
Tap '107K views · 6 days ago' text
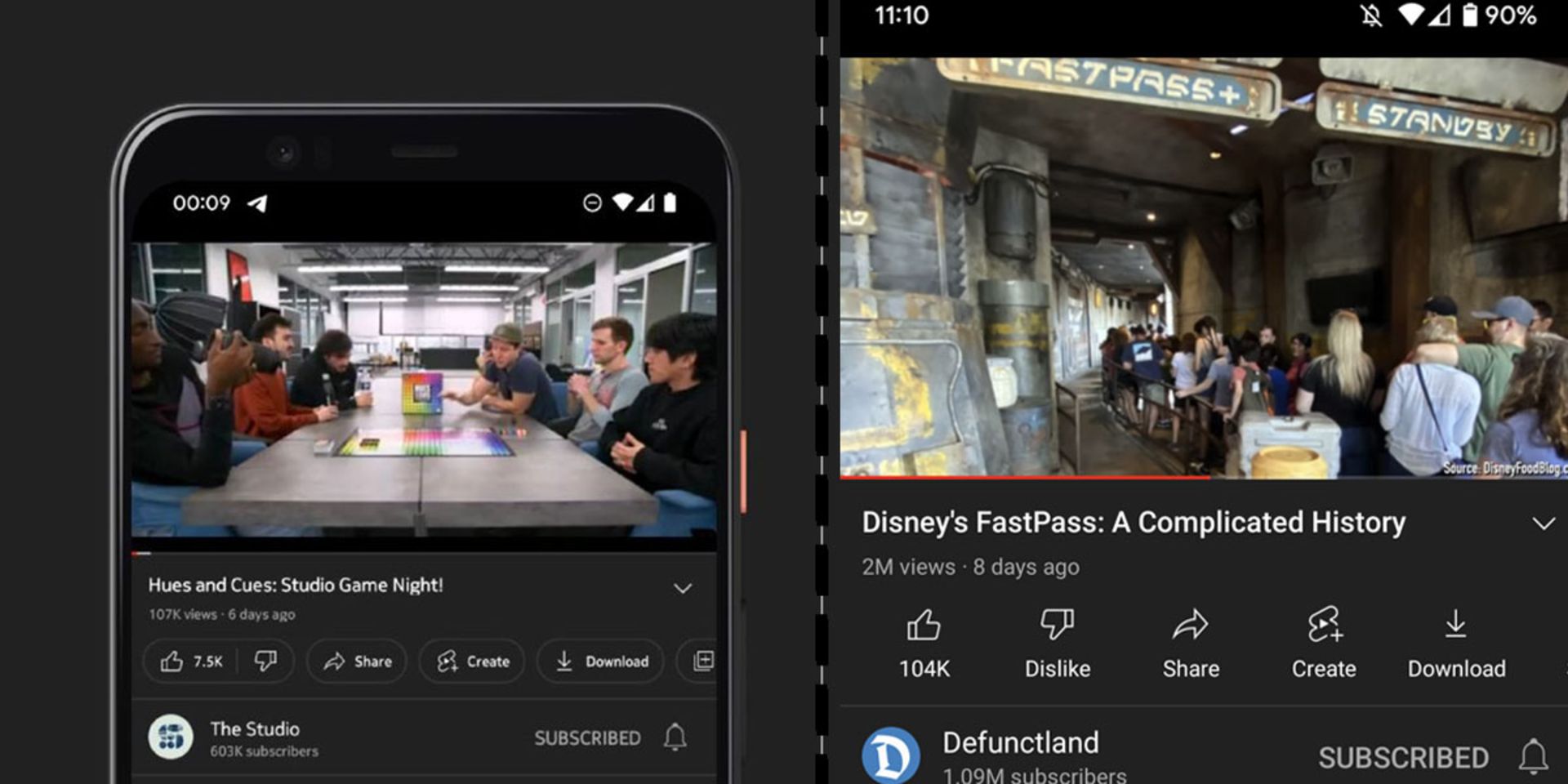coord(221,614)
